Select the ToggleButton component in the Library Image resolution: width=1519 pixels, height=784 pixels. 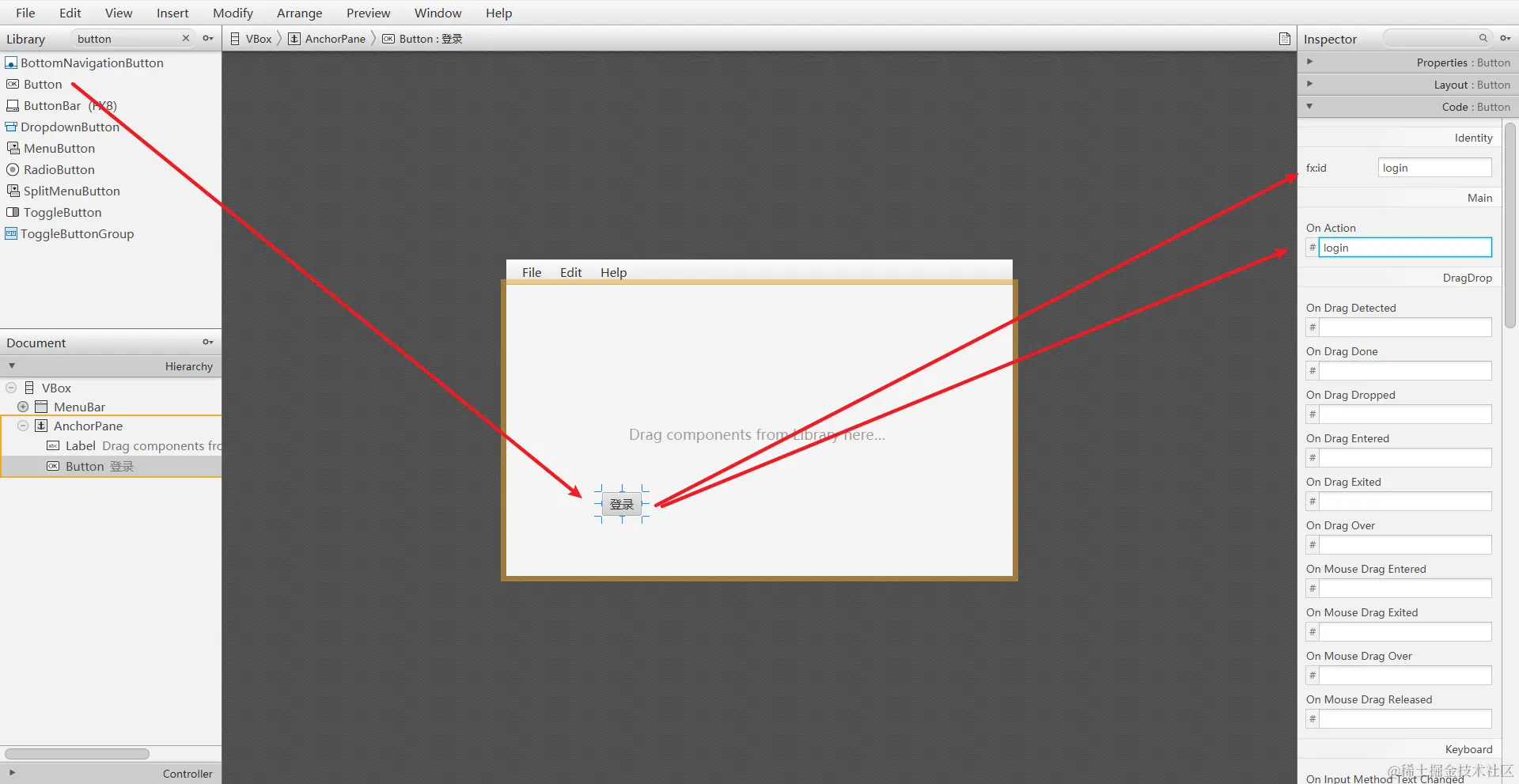coord(62,212)
